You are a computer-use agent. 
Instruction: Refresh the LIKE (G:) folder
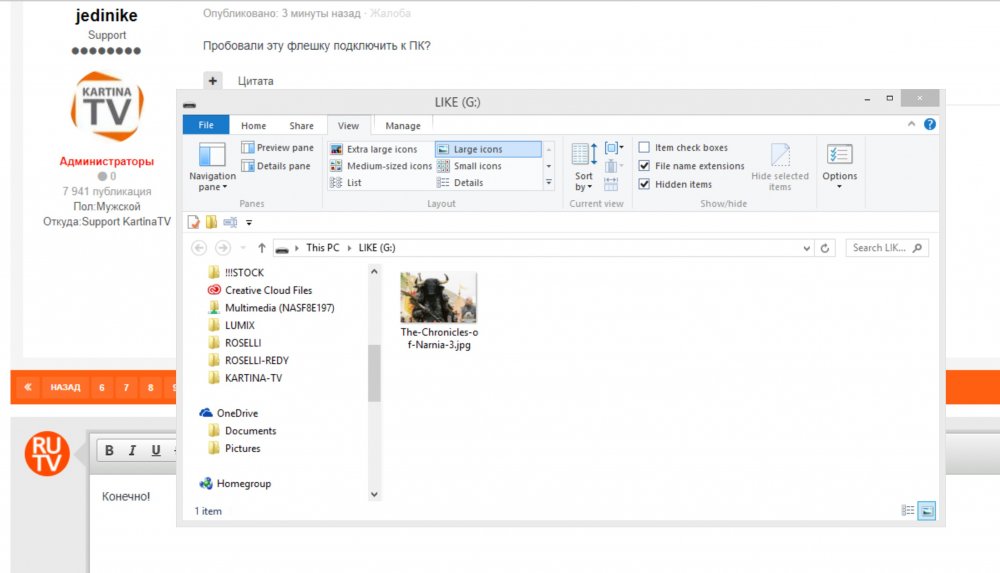825,248
